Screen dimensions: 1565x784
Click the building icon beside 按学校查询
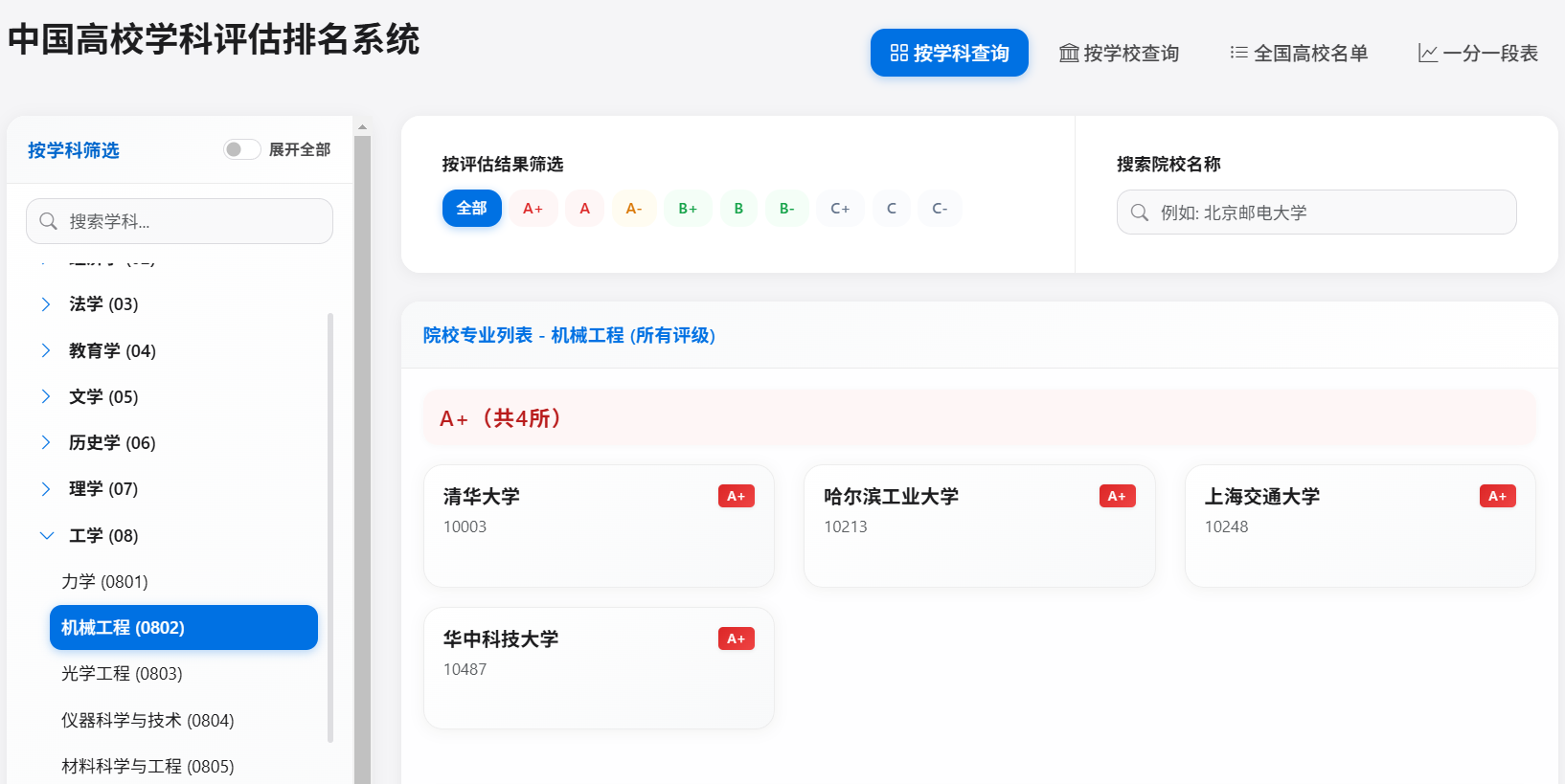point(1069,54)
